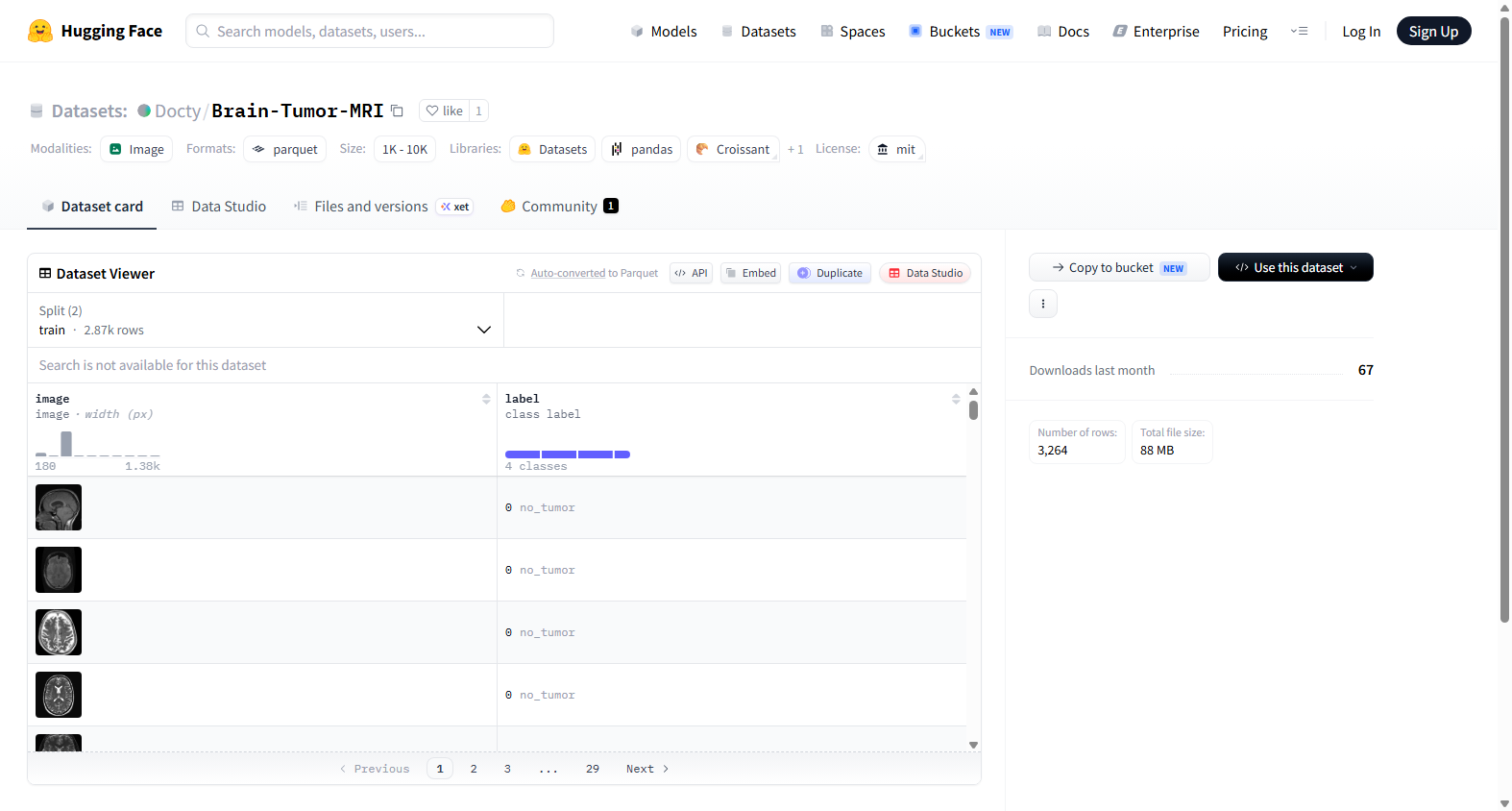Switch to the Data Studio tab
Image resolution: width=1512 pixels, height=811 pixels.
[x=219, y=206]
